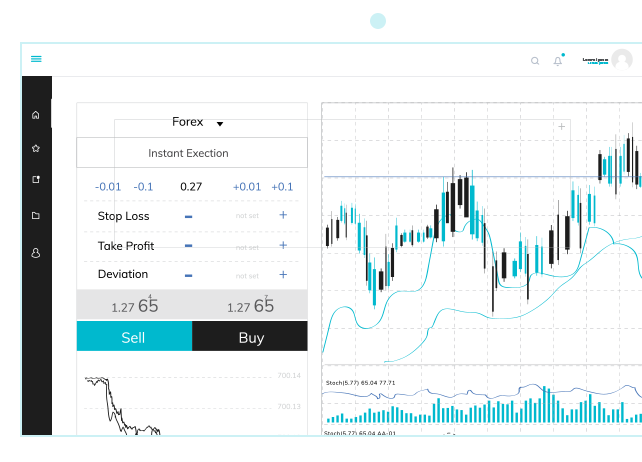This screenshot has height=462, width=642.
Task: Open the notifications bell
Action: click(x=558, y=61)
